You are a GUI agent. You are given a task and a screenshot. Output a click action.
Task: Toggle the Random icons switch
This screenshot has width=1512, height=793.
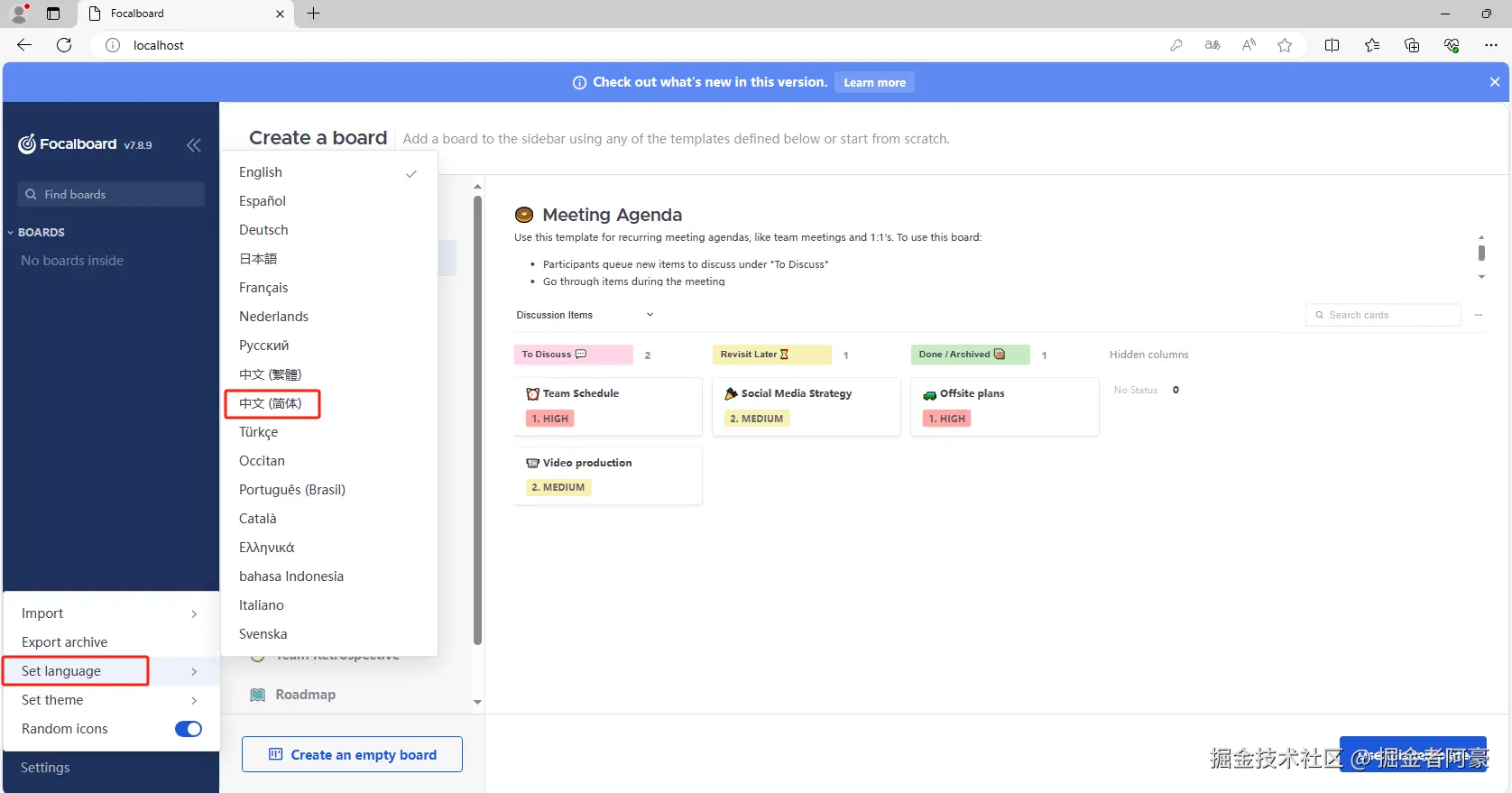click(x=189, y=729)
